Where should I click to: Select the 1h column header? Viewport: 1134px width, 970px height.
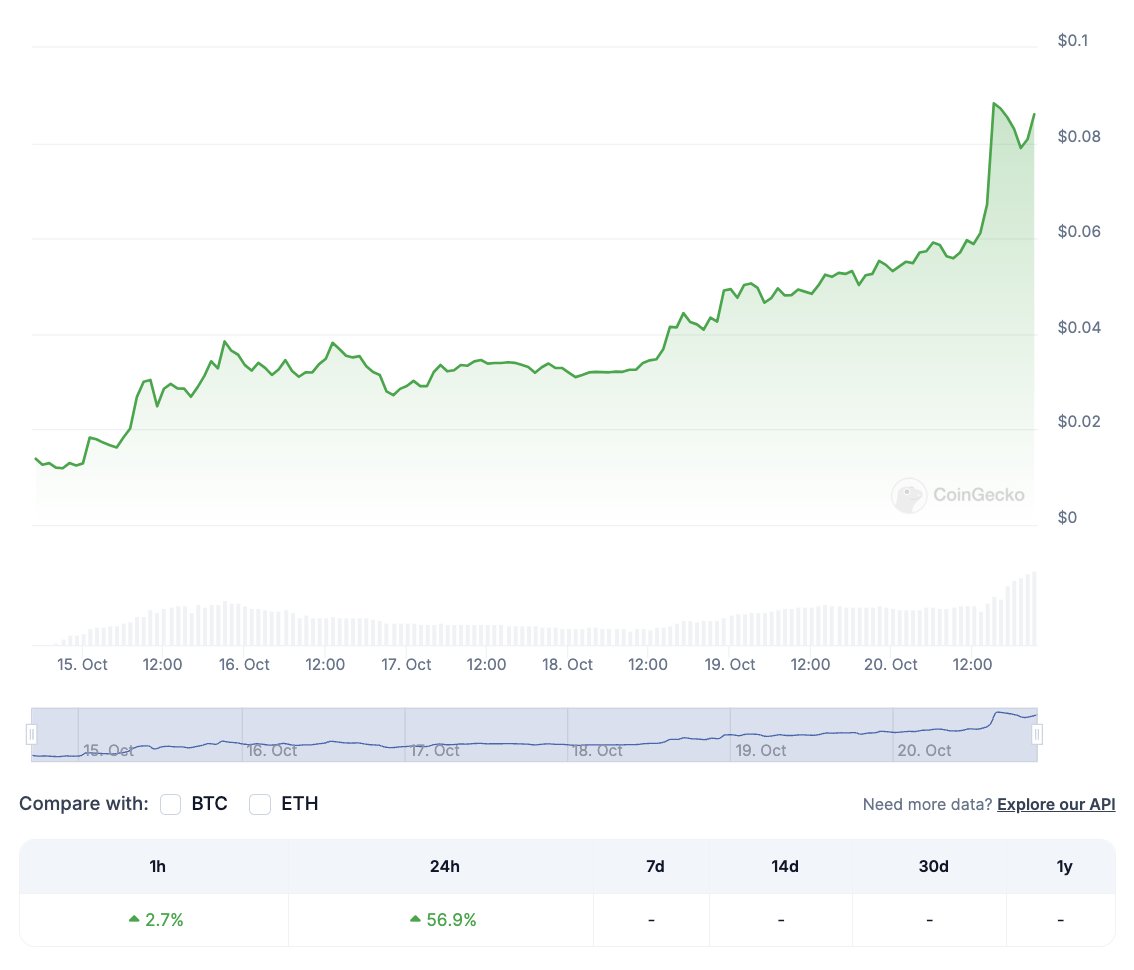tap(157, 866)
